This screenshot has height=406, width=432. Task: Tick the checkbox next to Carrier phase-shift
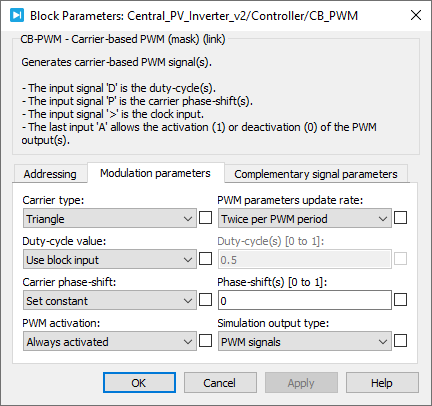coord(205,300)
